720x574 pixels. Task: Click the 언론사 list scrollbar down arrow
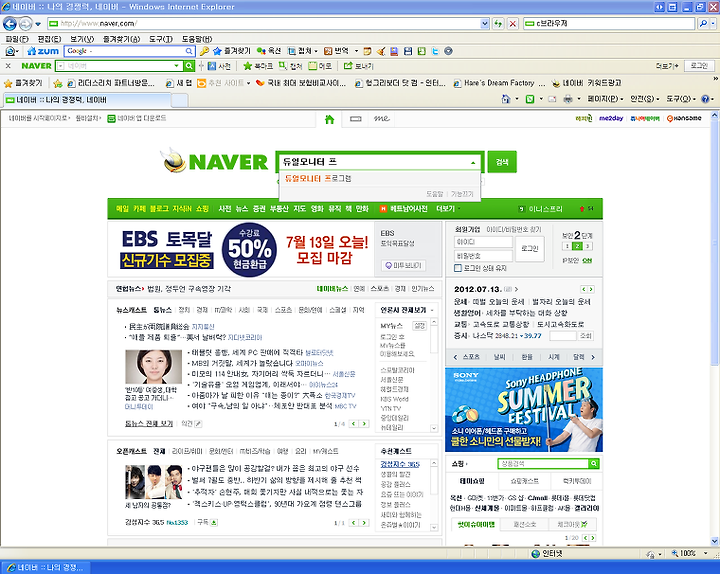[433, 428]
